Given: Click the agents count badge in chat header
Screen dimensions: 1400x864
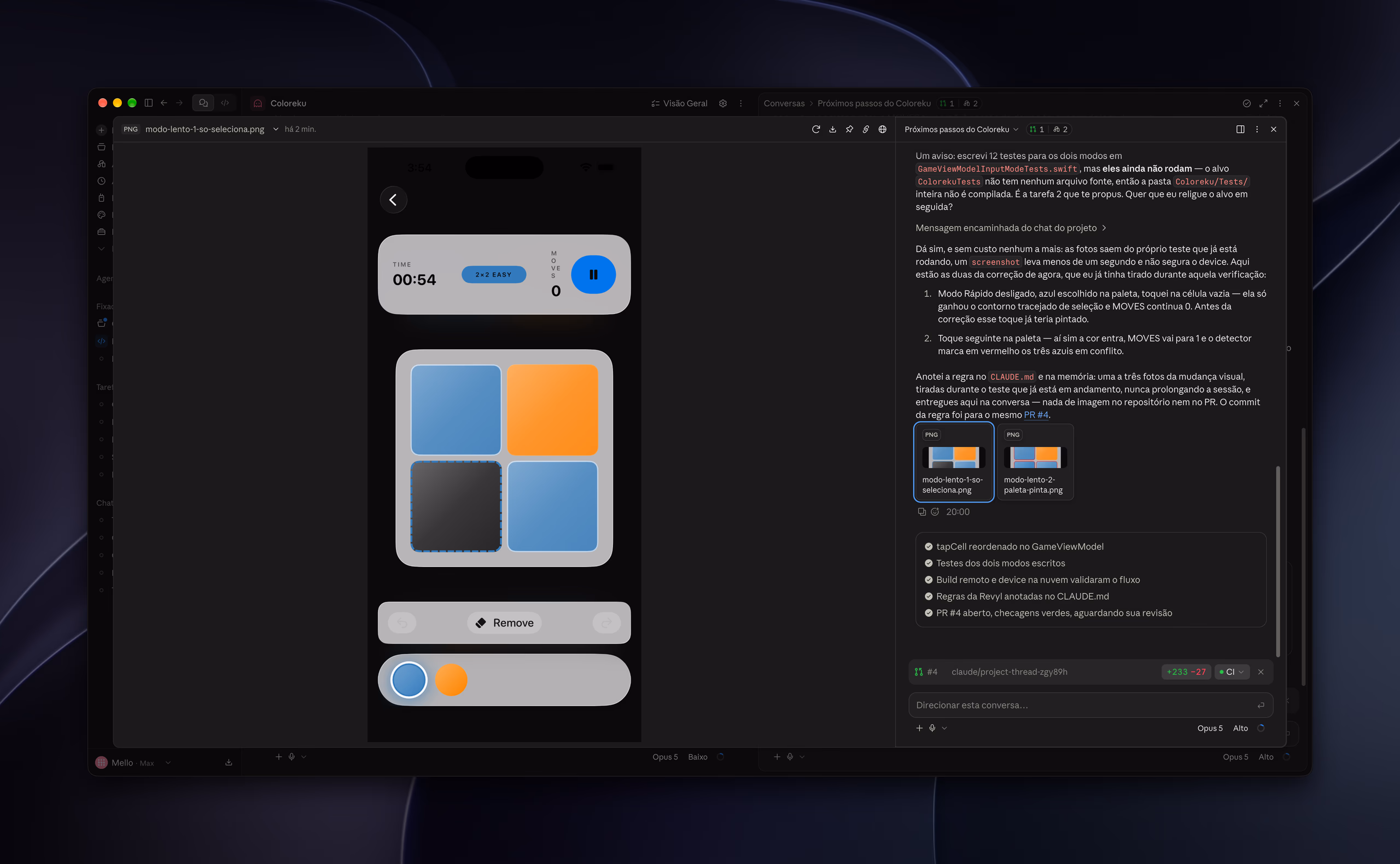Looking at the screenshot, I should [1060, 130].
